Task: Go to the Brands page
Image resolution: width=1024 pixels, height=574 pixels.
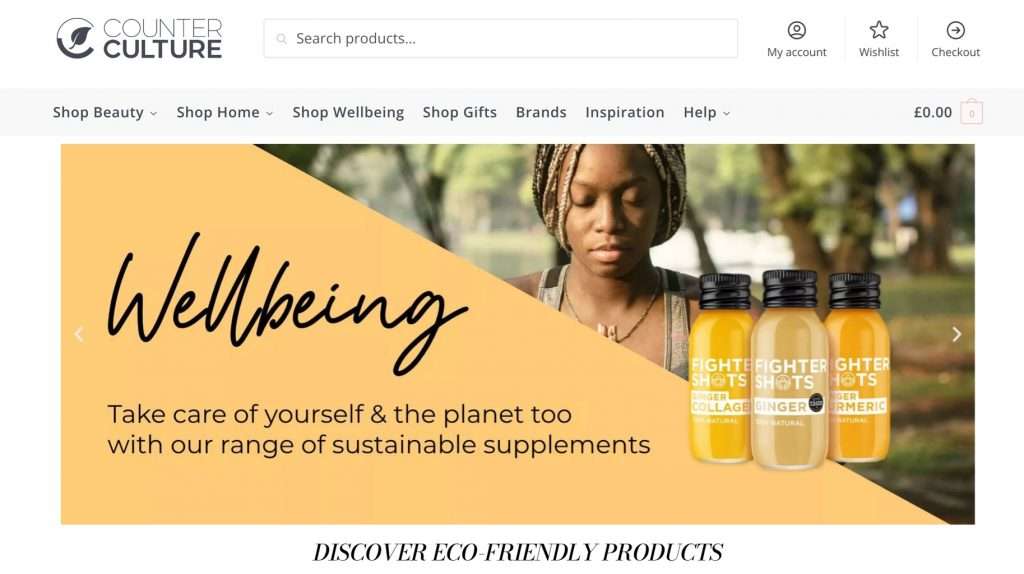Action: (x=541, y=112)
